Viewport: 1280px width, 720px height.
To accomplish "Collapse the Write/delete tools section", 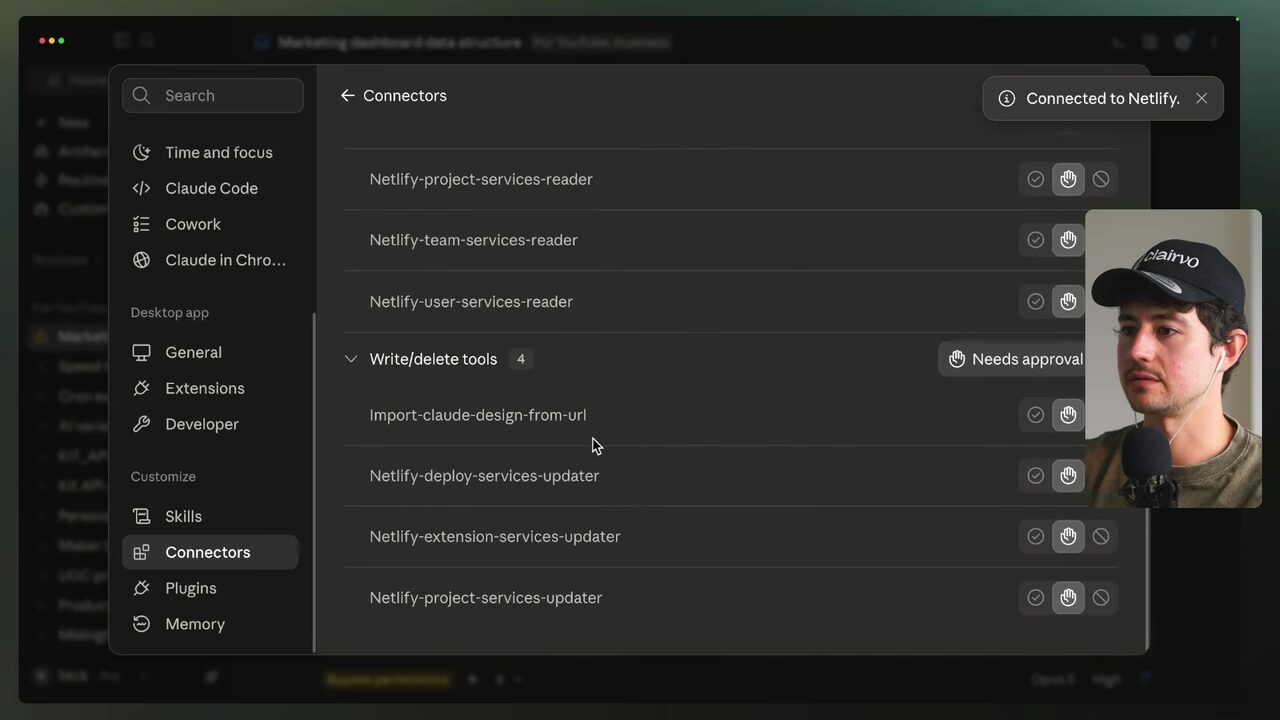I will pyautogui.click(x=351, y=359).
